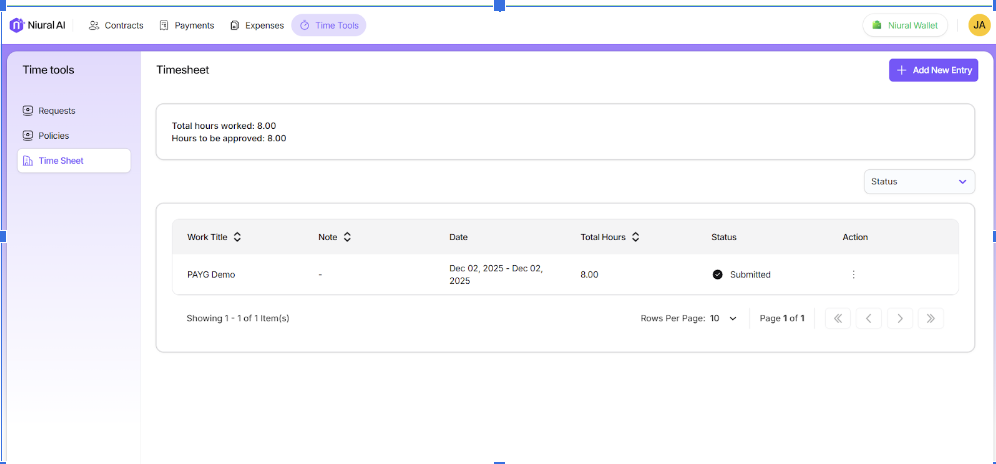Select the Time Tools tab

(x=329, y=25)
